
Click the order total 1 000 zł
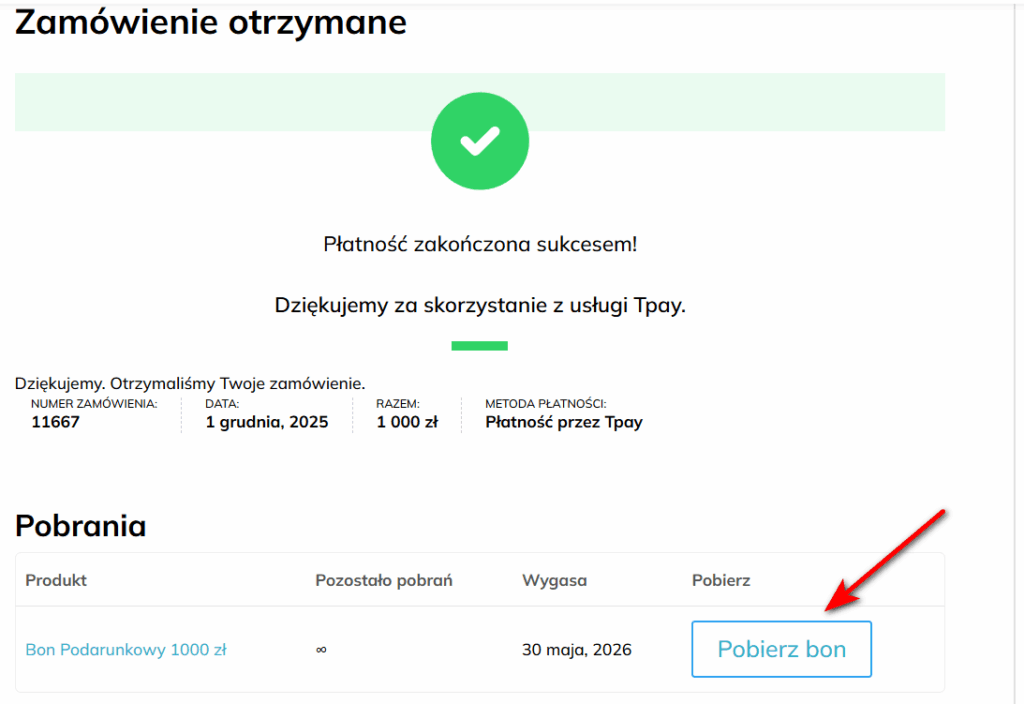(x=407, y=422)
